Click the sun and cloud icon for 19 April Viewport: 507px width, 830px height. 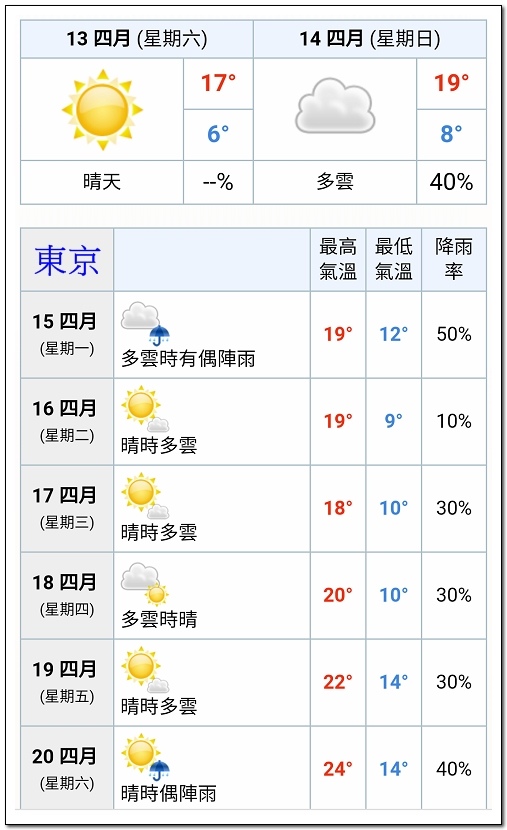point(146,670)
